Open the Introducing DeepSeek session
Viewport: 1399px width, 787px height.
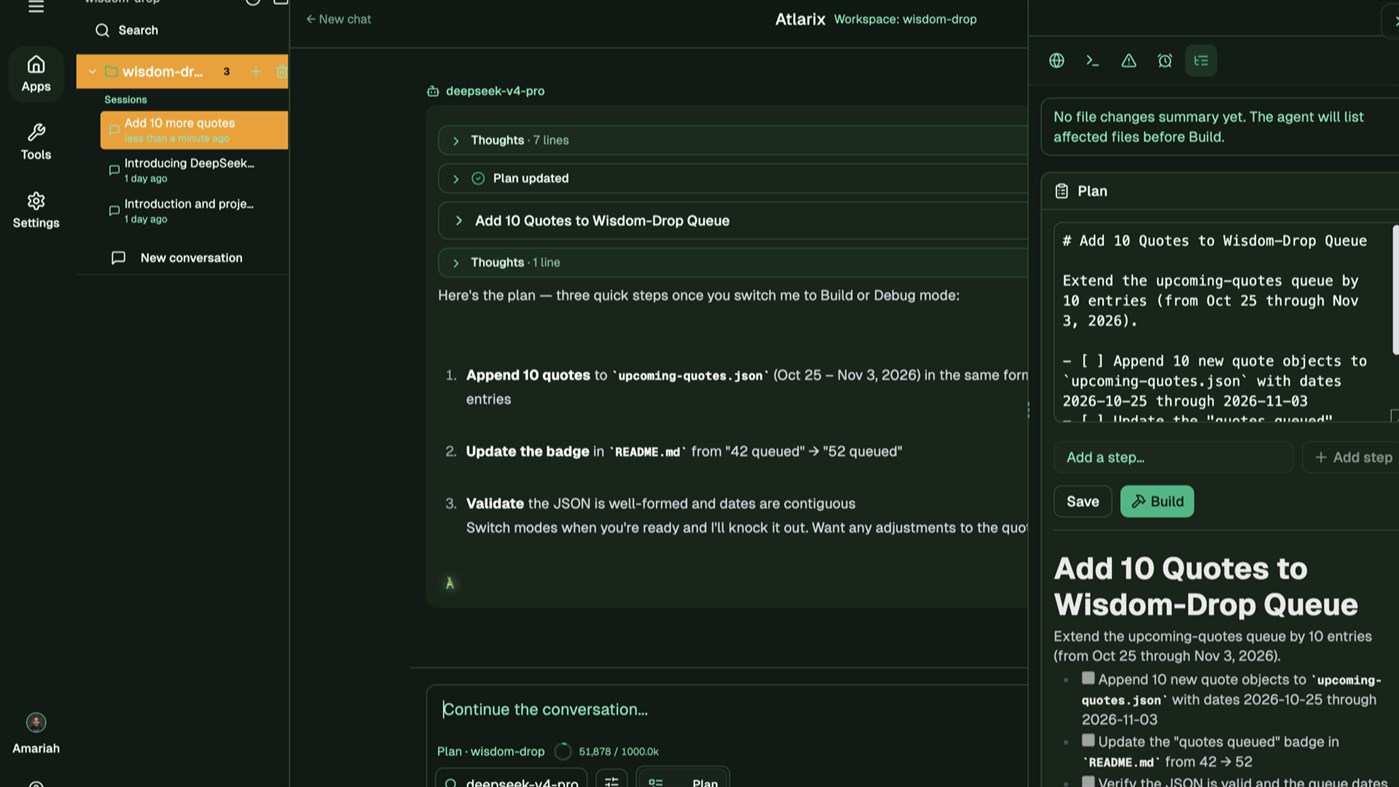(194, 170)
